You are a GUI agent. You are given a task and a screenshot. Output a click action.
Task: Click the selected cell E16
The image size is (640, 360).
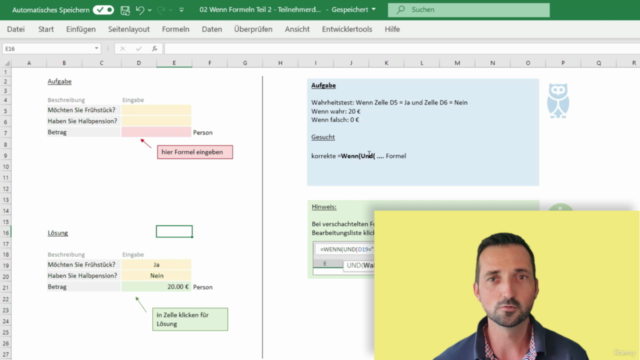(x=174, y=232)
